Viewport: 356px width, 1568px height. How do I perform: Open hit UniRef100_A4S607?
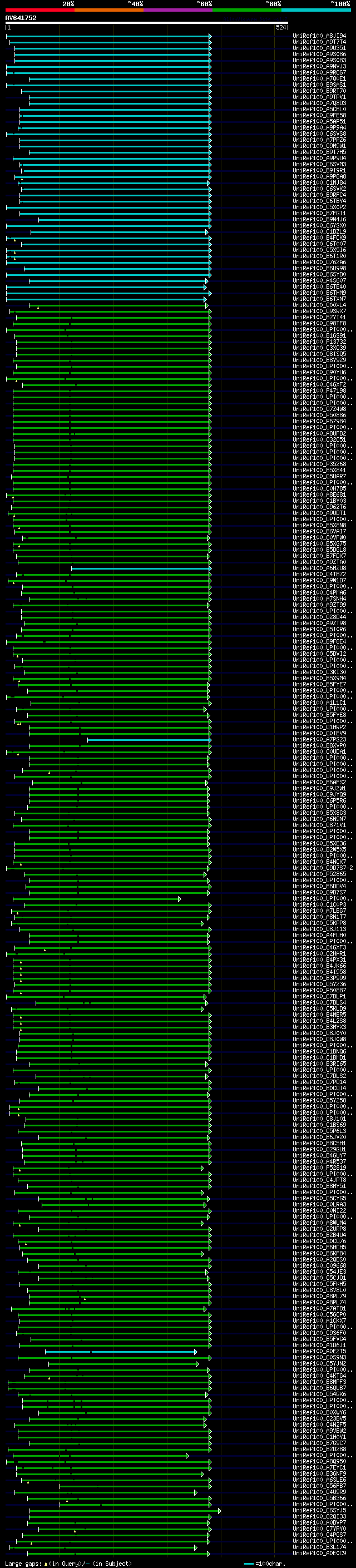coord(319,280)
